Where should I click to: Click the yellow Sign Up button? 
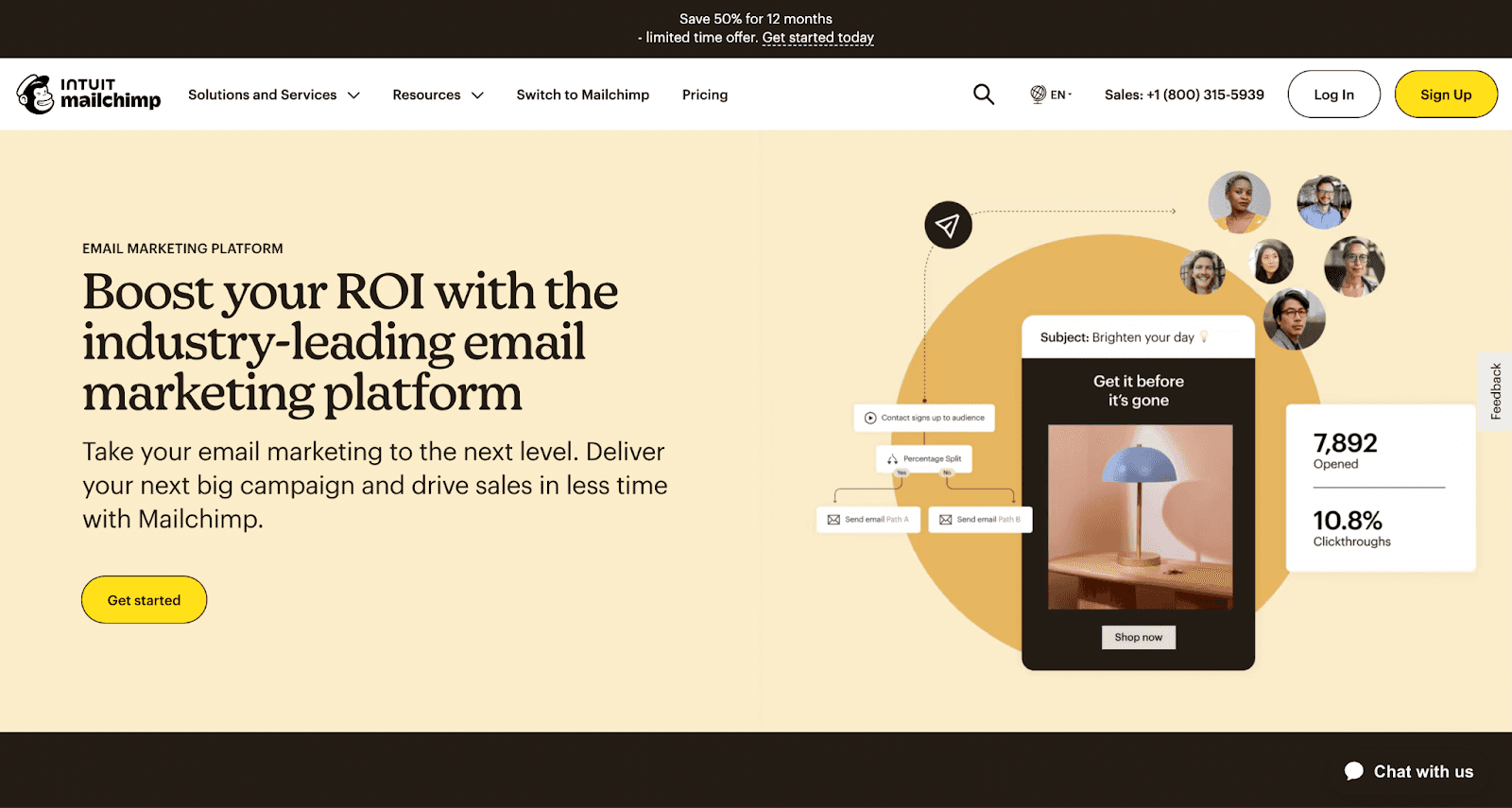click(x=1446, y=95)
